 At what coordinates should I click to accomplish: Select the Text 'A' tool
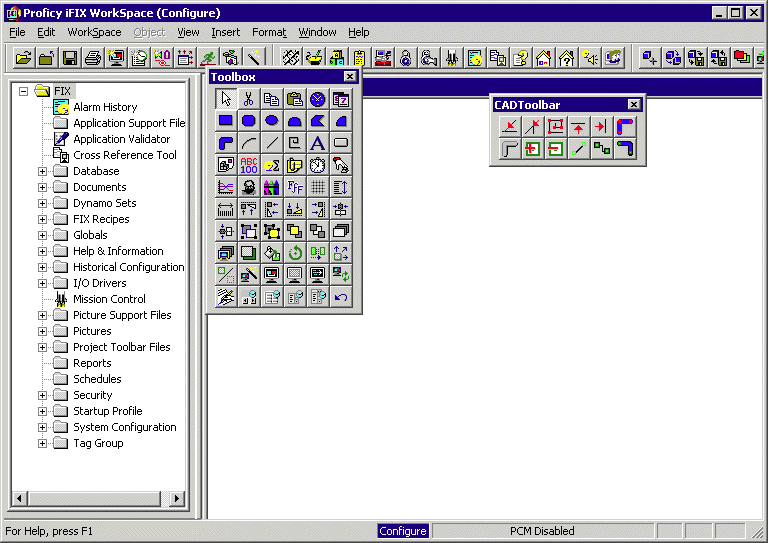(x=318, y=143)
